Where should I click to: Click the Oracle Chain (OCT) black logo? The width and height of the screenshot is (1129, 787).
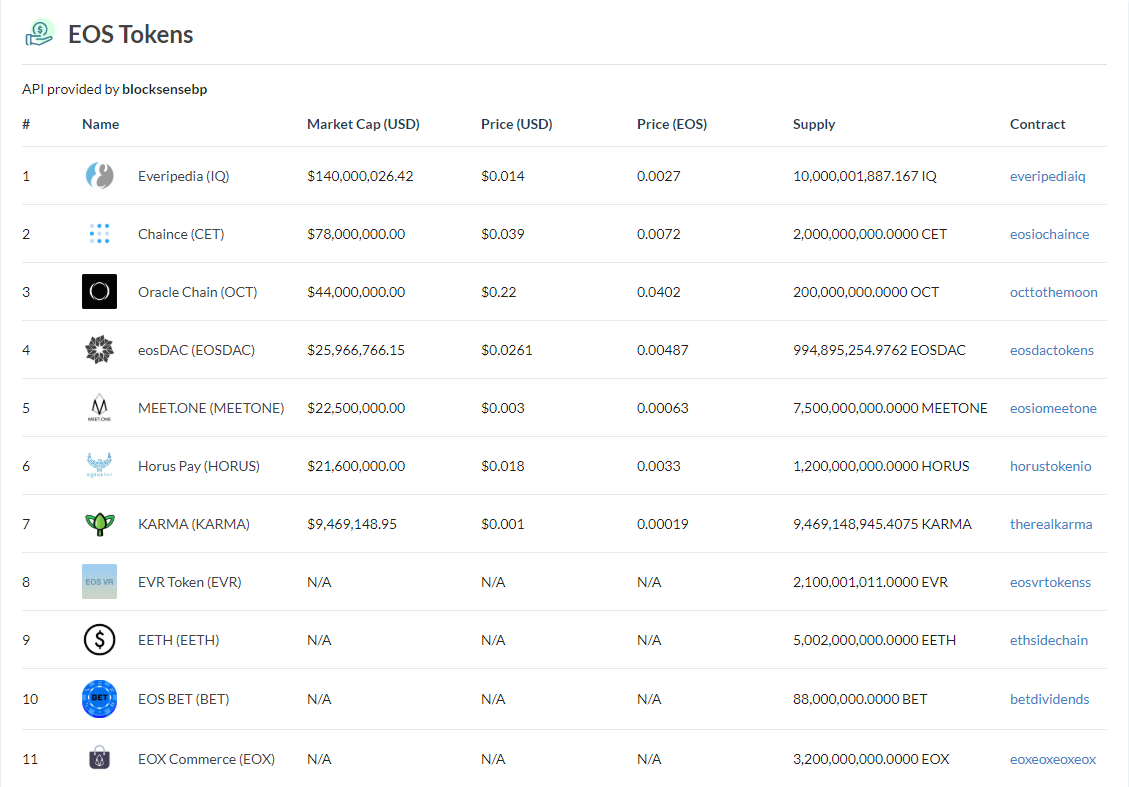[x=99, y=292]
